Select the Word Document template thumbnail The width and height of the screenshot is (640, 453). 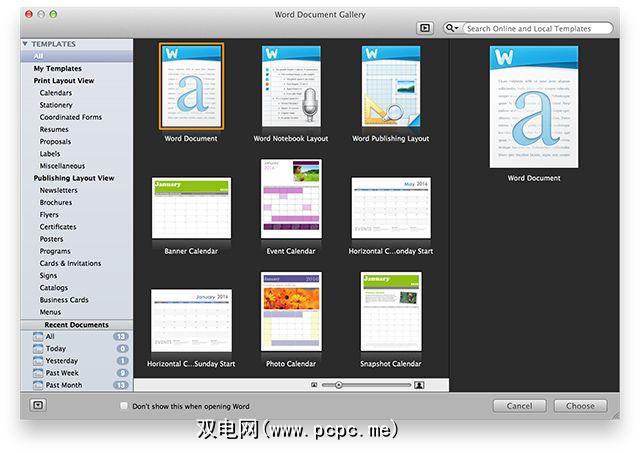191,87
